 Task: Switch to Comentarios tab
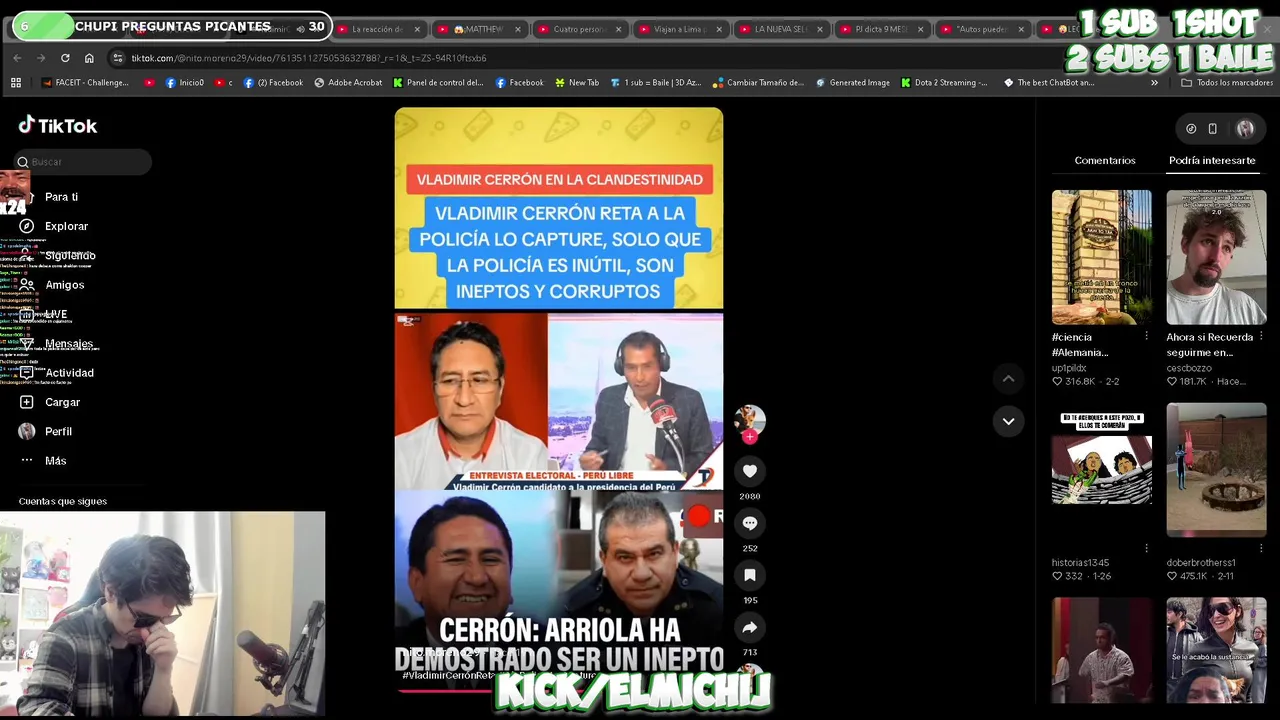(x=1105, y=160)
